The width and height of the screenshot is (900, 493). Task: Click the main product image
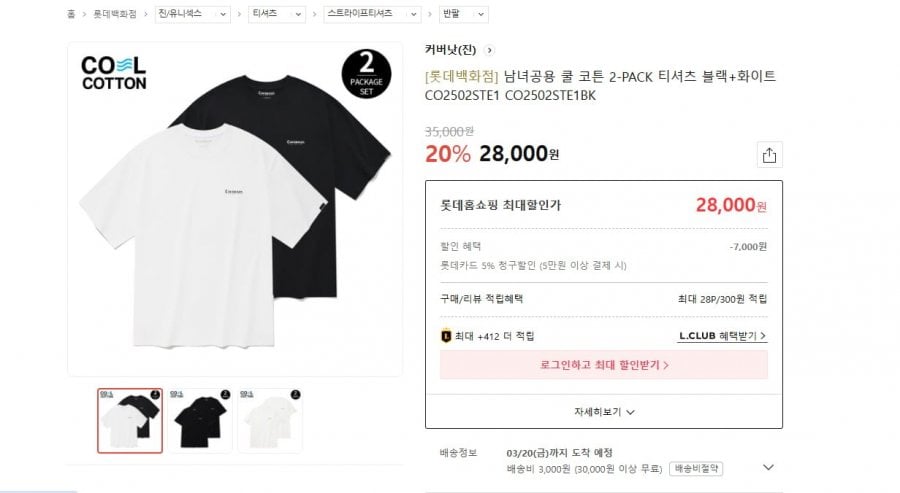pyautogui.click(x=235, y=209)
